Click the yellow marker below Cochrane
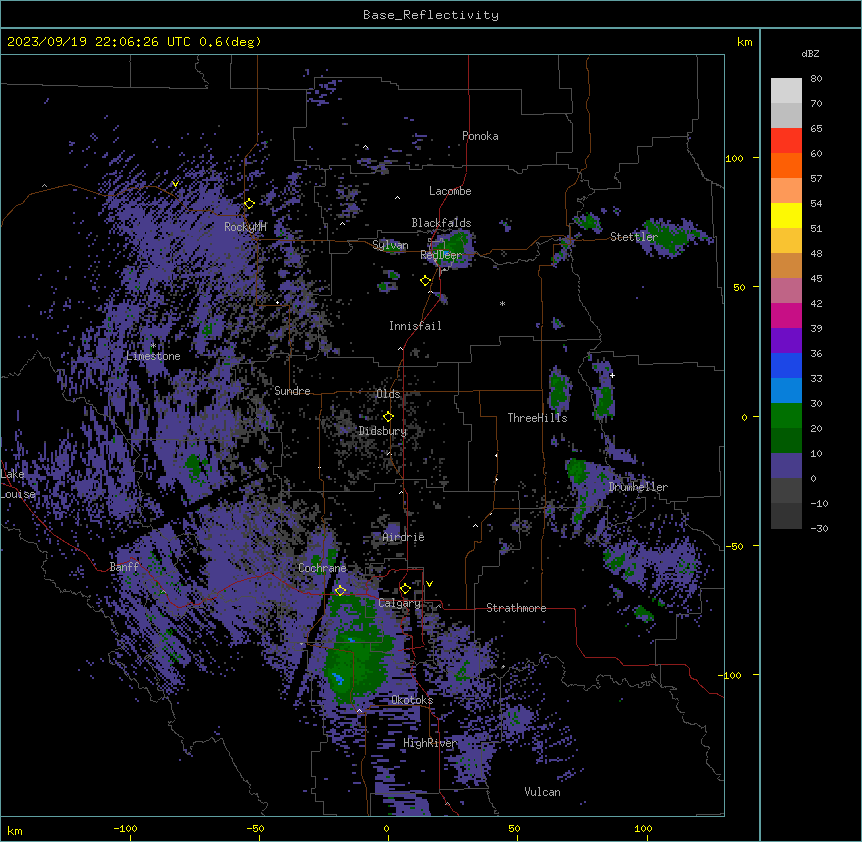The width and height of the screenshot is (862, 842). tap(340, 590)
